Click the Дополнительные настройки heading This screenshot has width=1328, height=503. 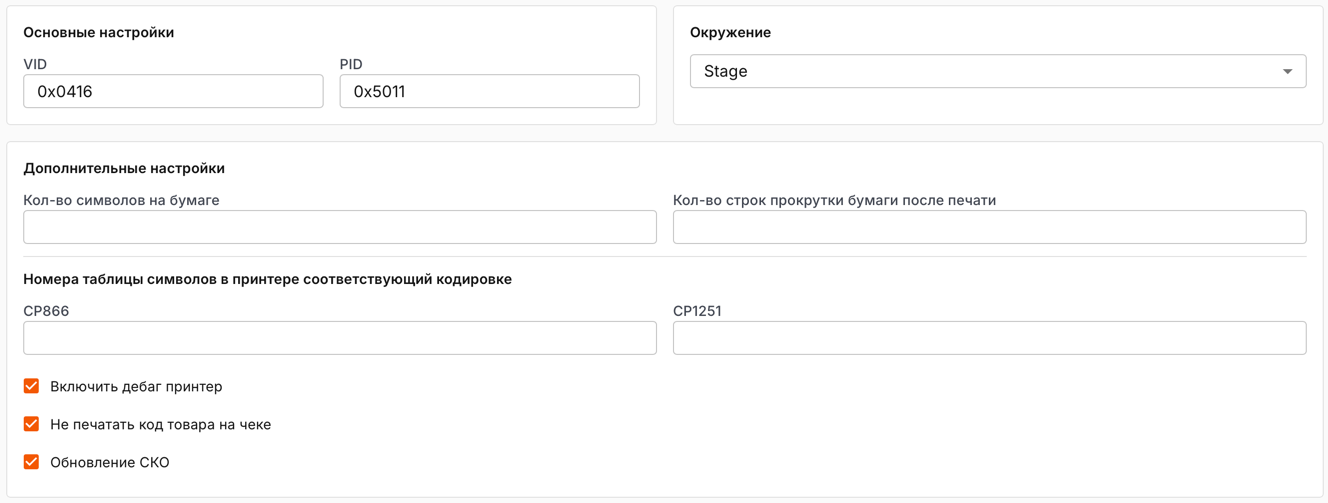[x=124, y=168]
